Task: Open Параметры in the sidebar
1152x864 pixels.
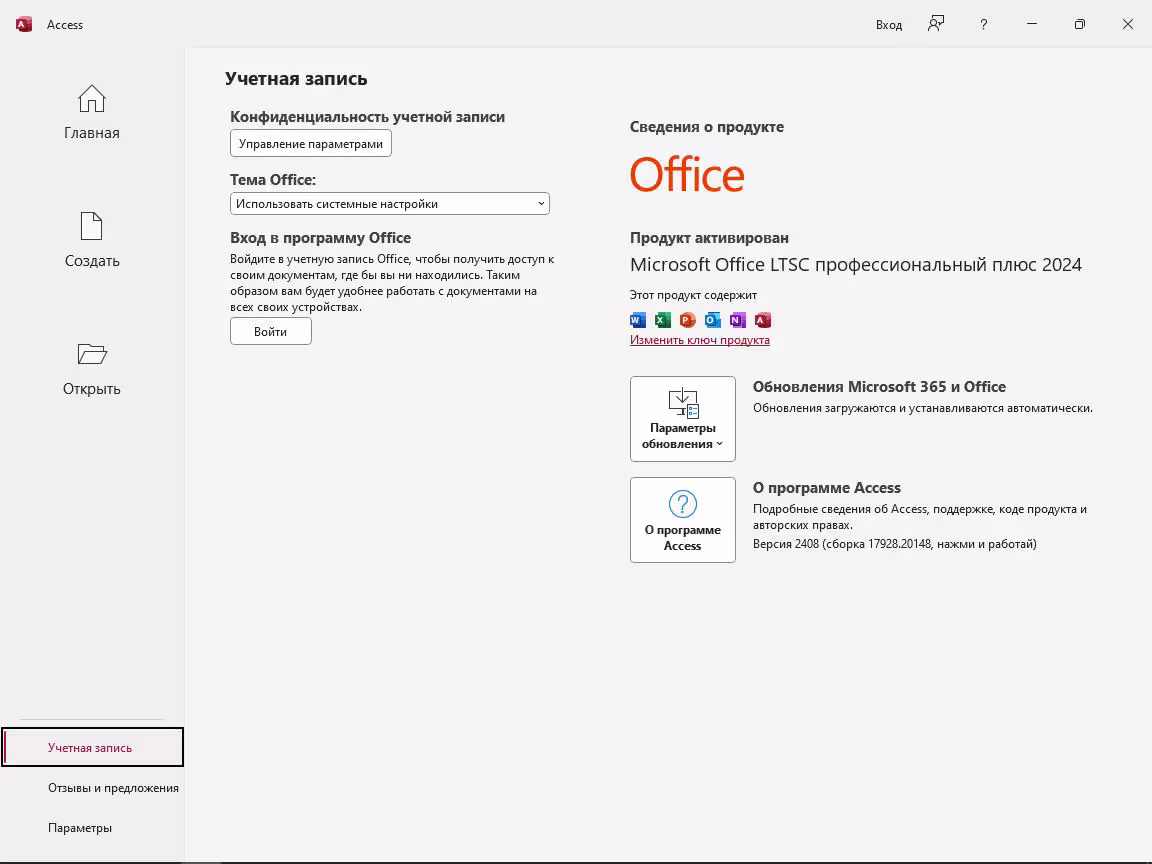Action: click(80, 828)
